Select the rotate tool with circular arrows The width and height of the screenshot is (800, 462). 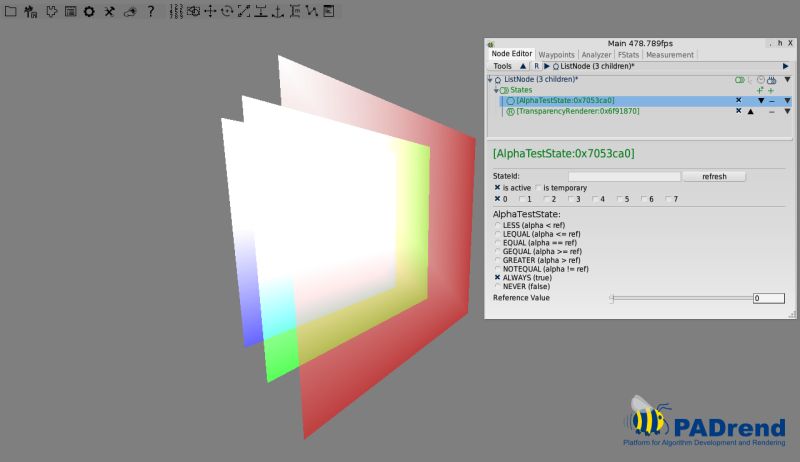tap(227, 11)
